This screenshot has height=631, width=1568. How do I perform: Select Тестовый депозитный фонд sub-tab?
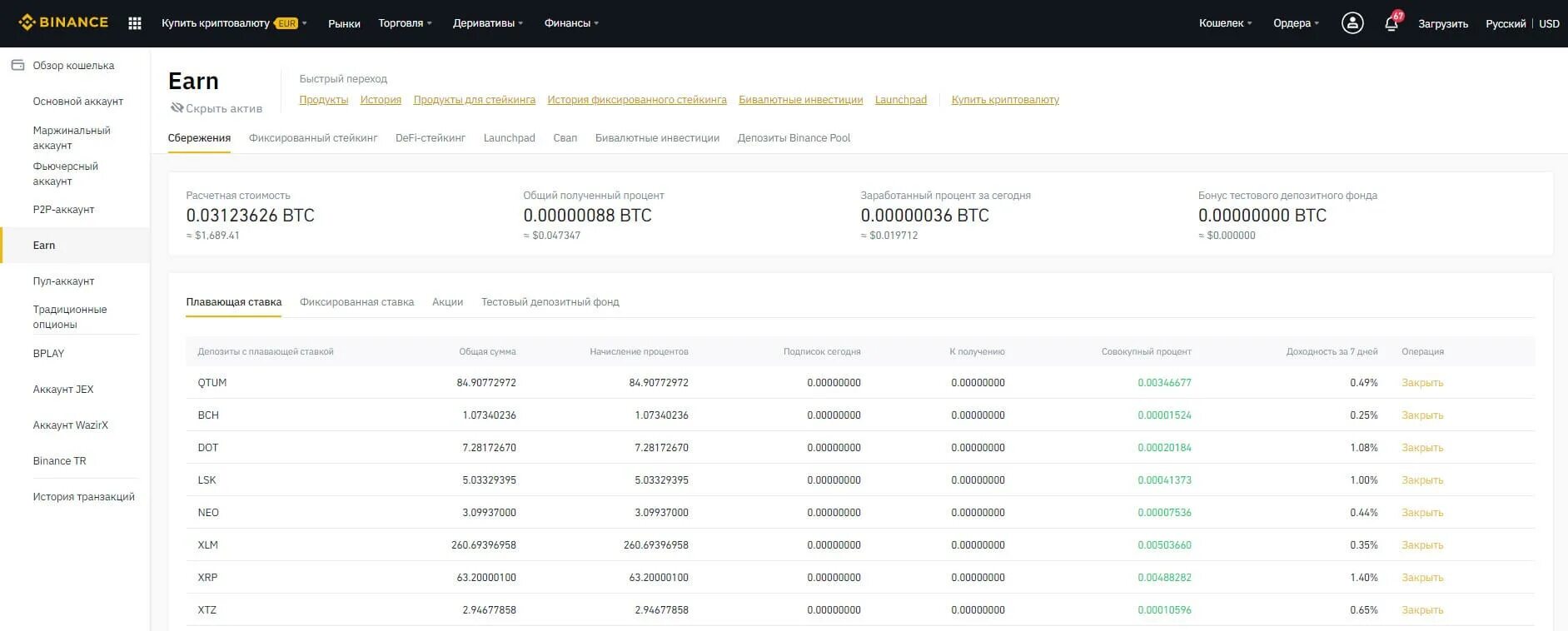(550, 302)
